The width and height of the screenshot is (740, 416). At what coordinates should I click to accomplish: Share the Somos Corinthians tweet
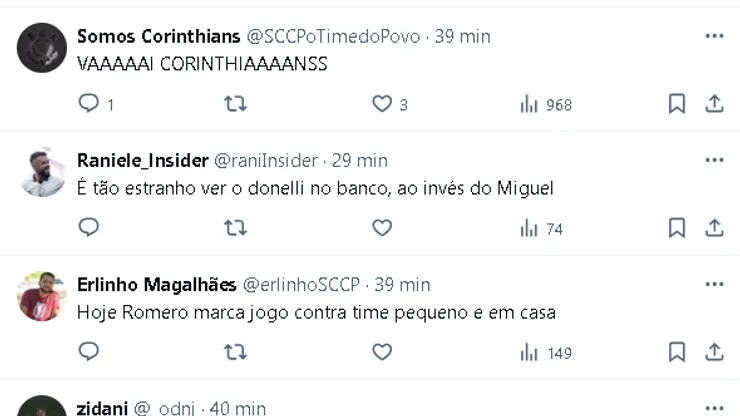714,104
